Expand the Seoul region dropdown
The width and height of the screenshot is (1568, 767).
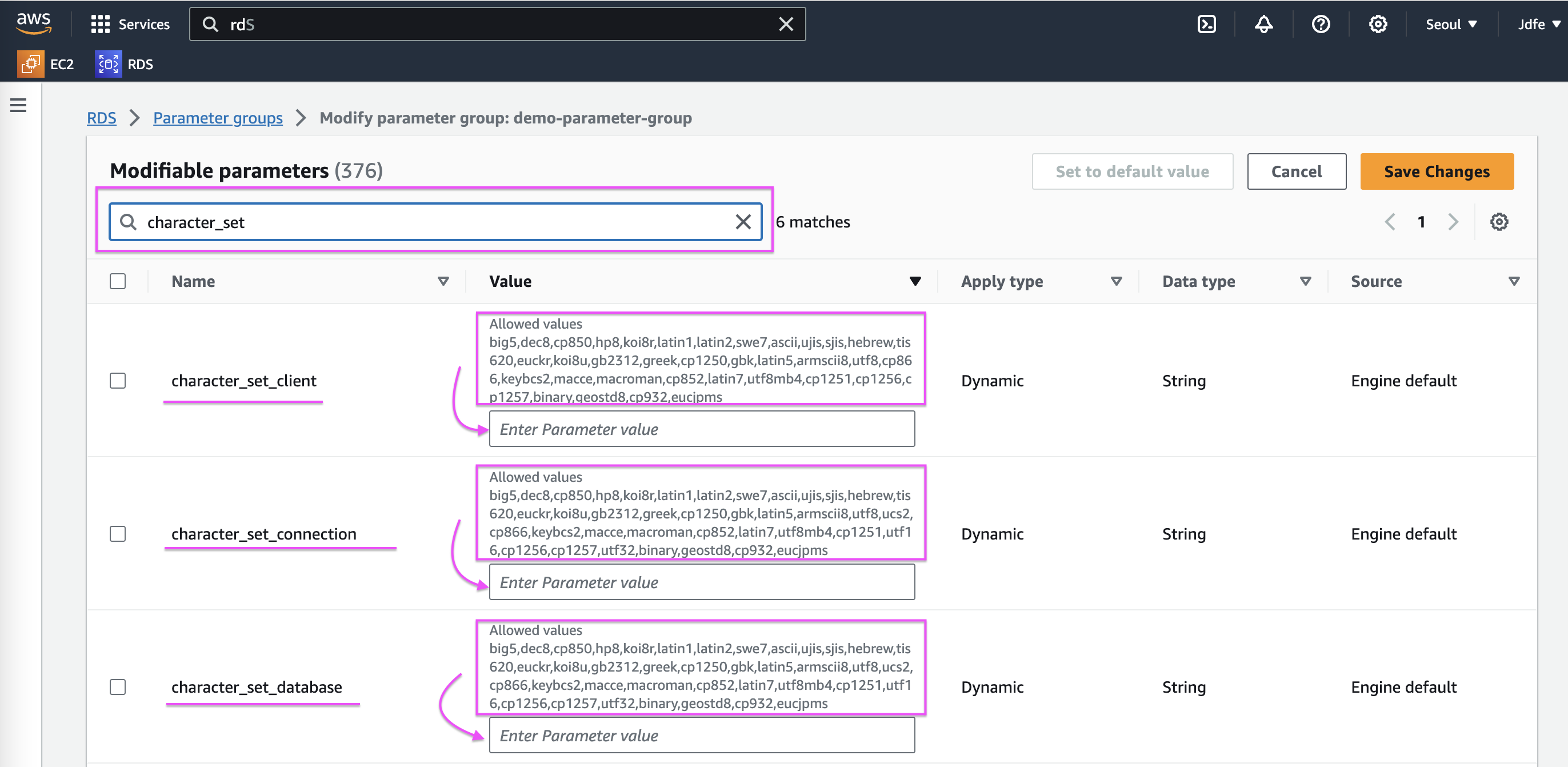coord(1450,25)
